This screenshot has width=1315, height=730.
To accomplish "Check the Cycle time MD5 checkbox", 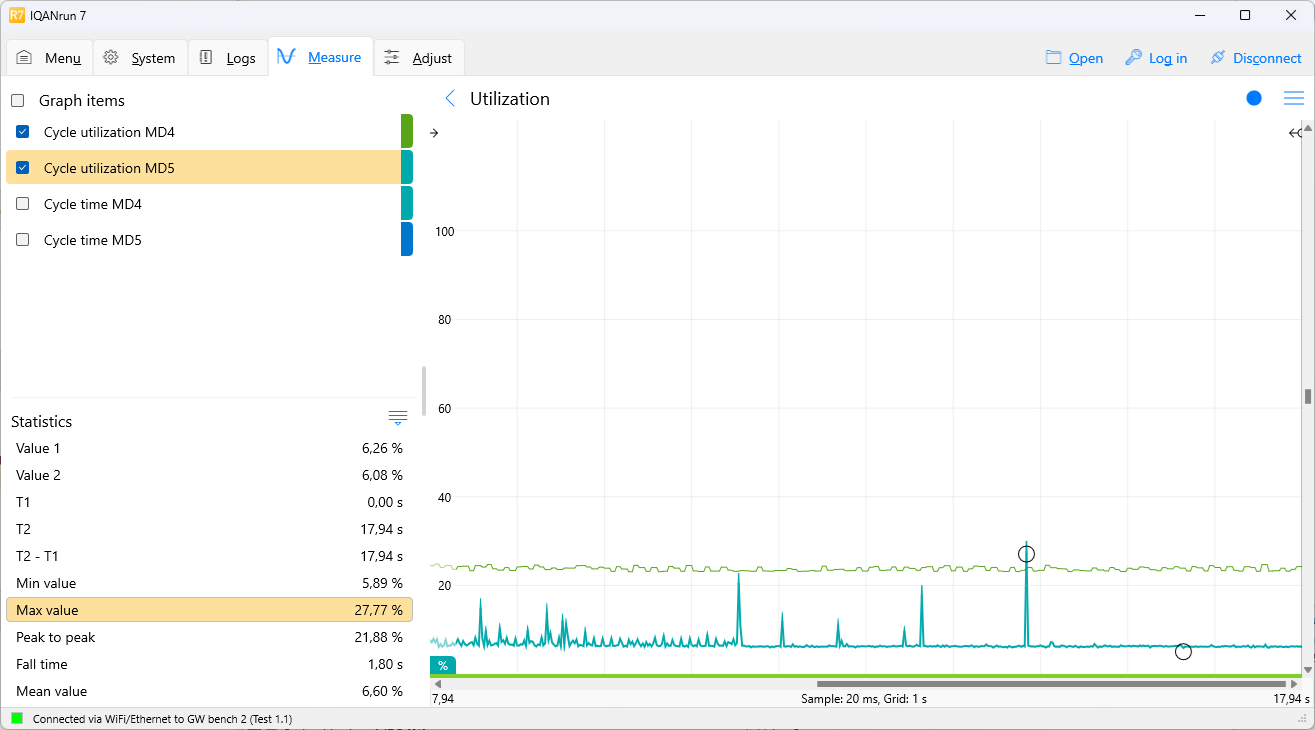I will [23, 240].
